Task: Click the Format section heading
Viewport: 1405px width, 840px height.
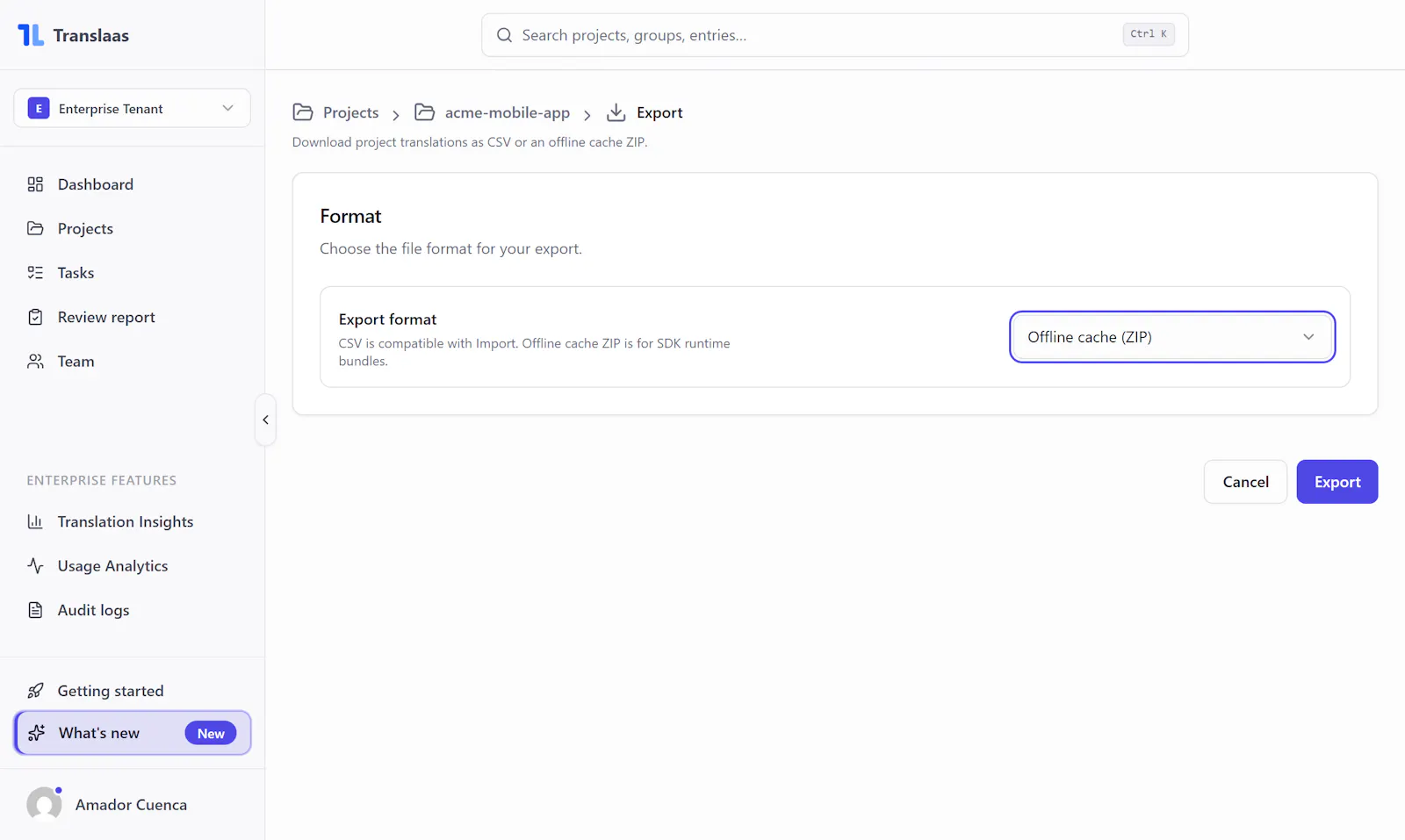Action: [350, 216]
